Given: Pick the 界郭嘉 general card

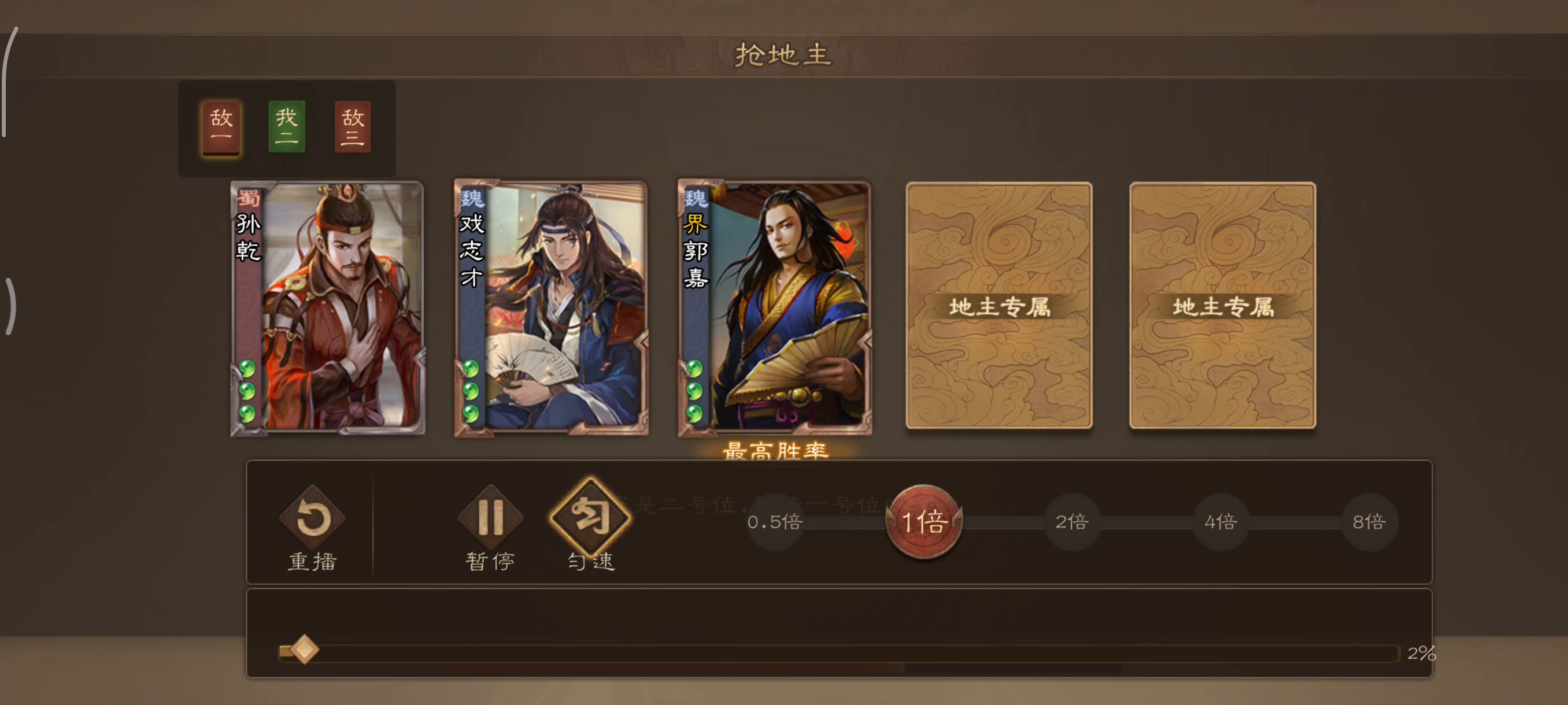Looking at the screenshot, I should click(x=775, y=309).
